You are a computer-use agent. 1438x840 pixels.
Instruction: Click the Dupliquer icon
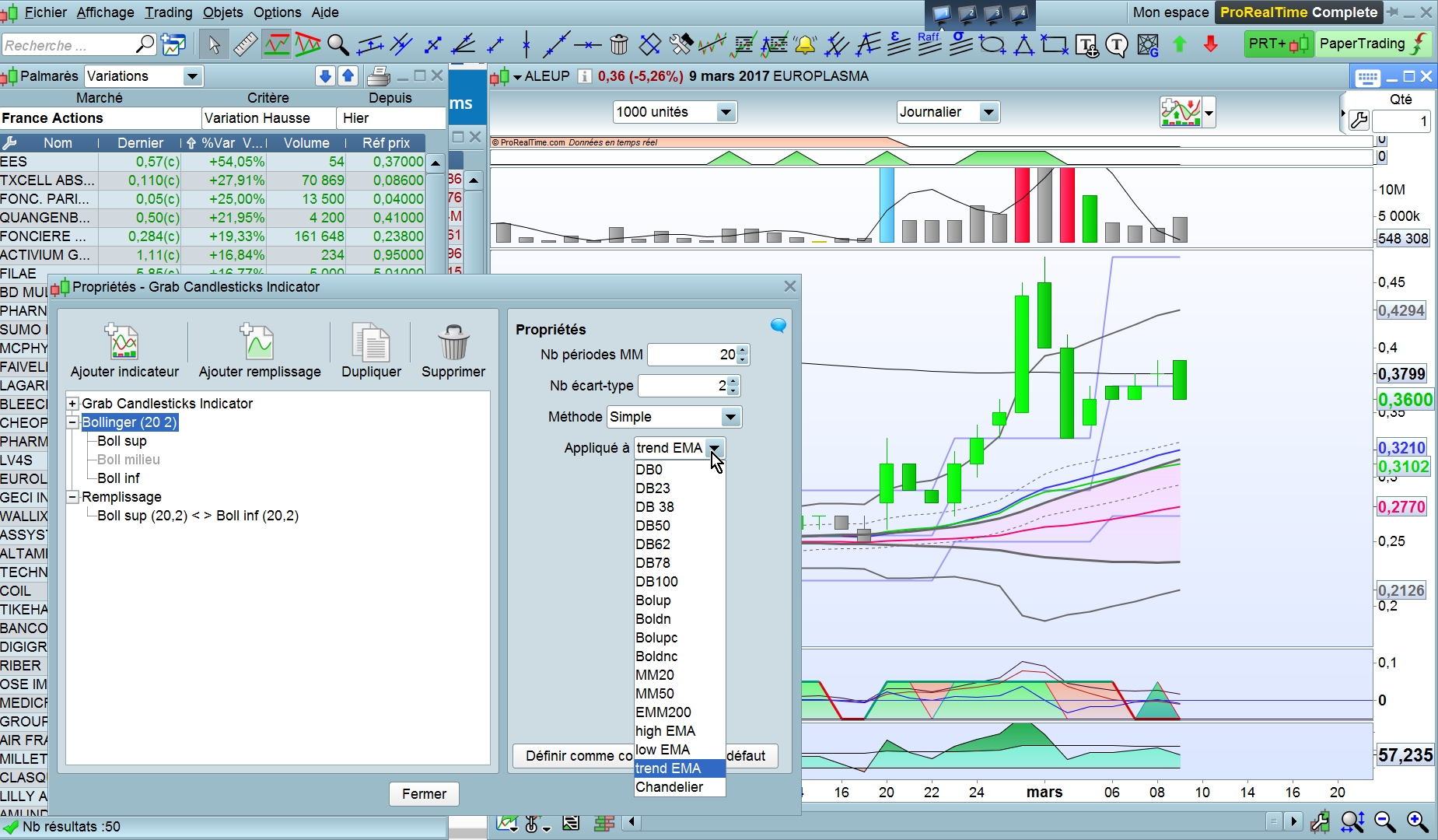click(371, 341)
